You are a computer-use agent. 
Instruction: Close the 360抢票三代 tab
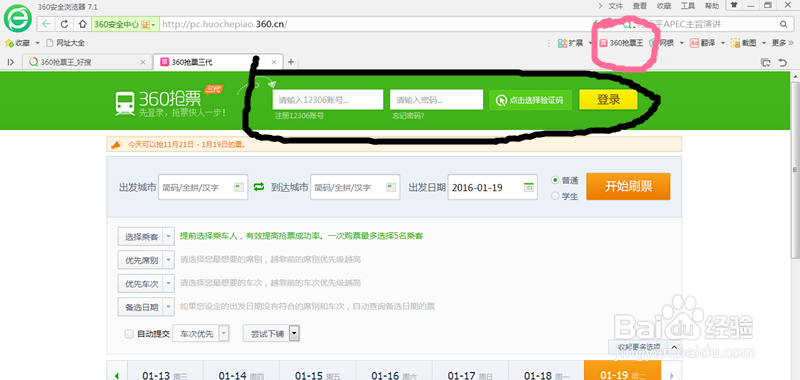(x=273, y=62)
